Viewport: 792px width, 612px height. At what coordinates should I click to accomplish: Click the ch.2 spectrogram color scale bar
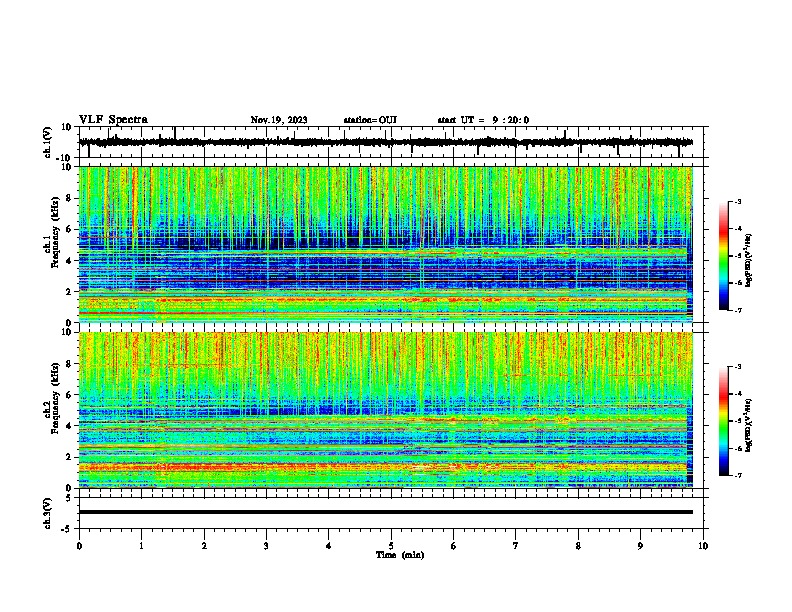click(x=724, y=421)
